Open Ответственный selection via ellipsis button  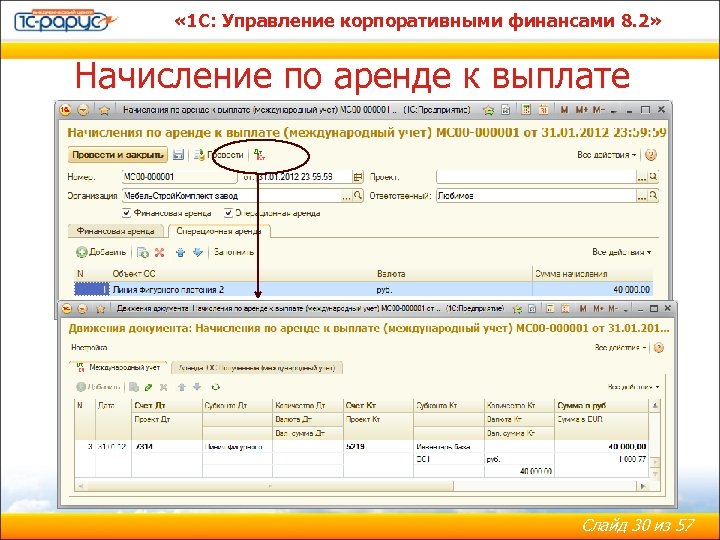pos(641,196)
